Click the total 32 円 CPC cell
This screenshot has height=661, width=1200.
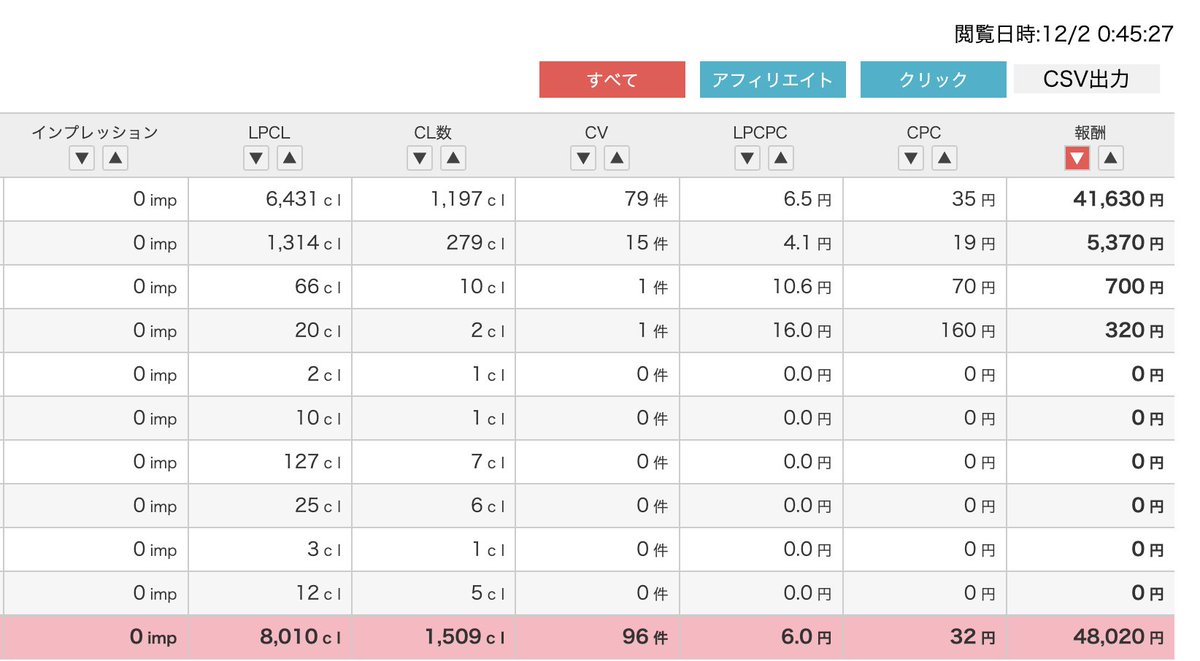(925, 637)
